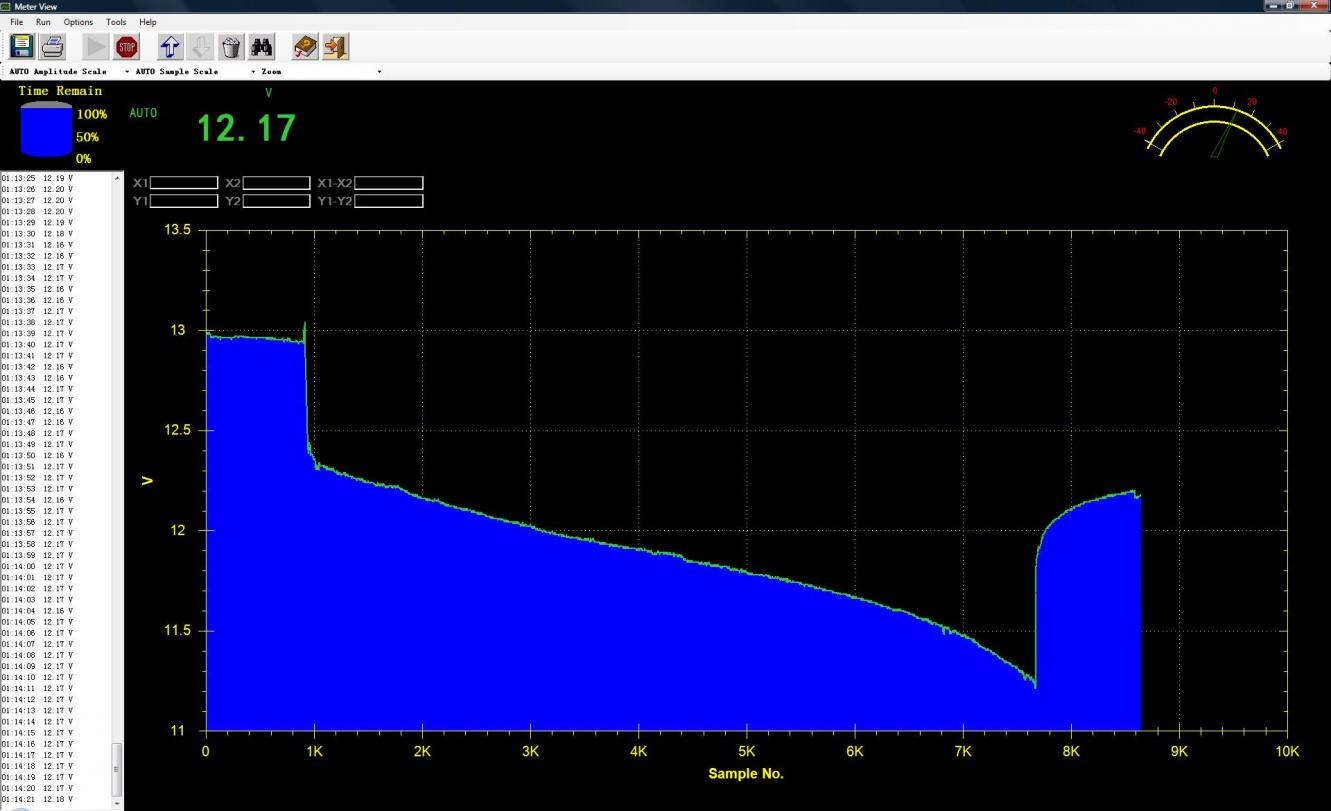
Task: Select log row 01:14:04 12.16 V
Action: 37,611
